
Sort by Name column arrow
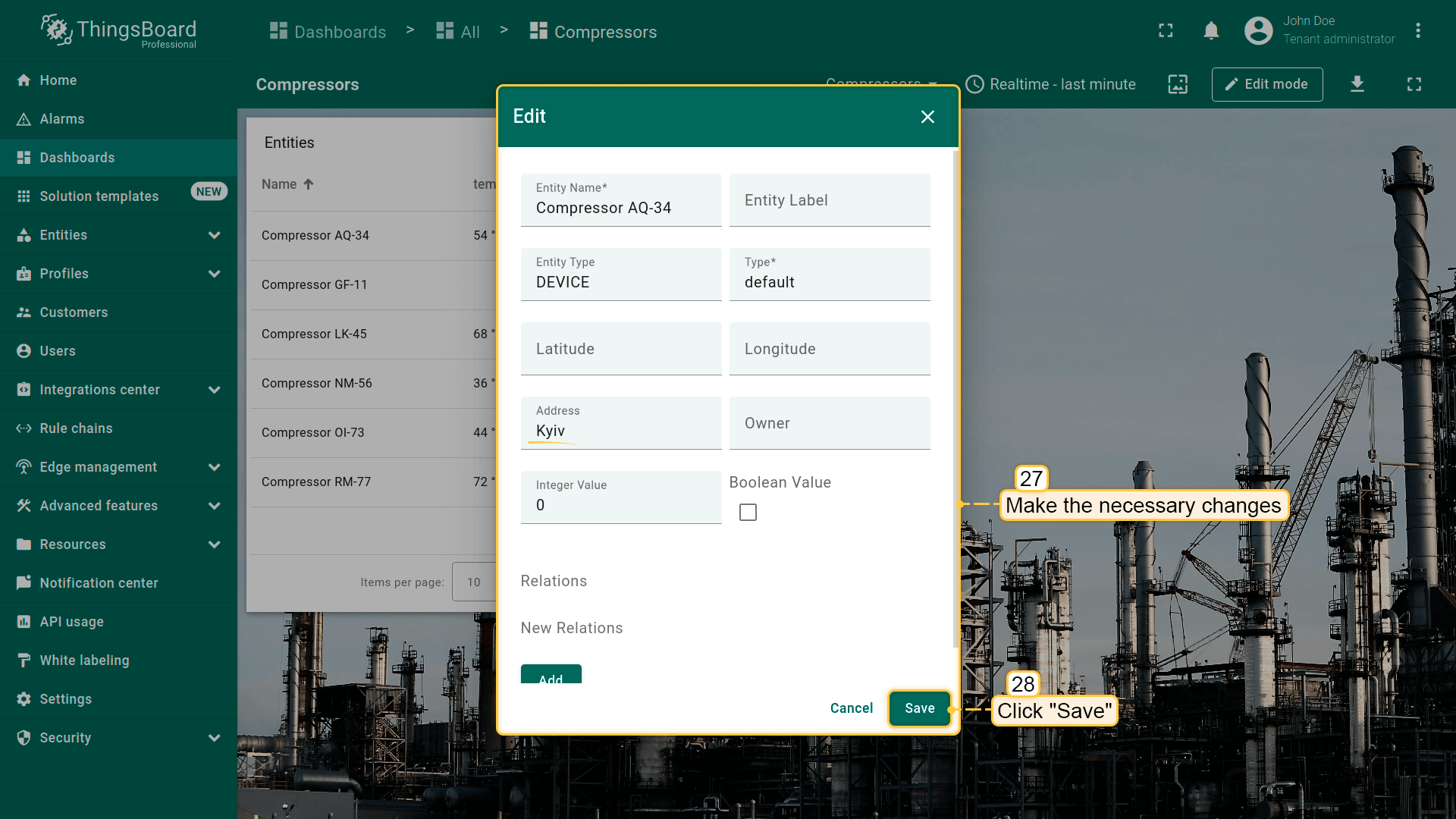[308, 184]
